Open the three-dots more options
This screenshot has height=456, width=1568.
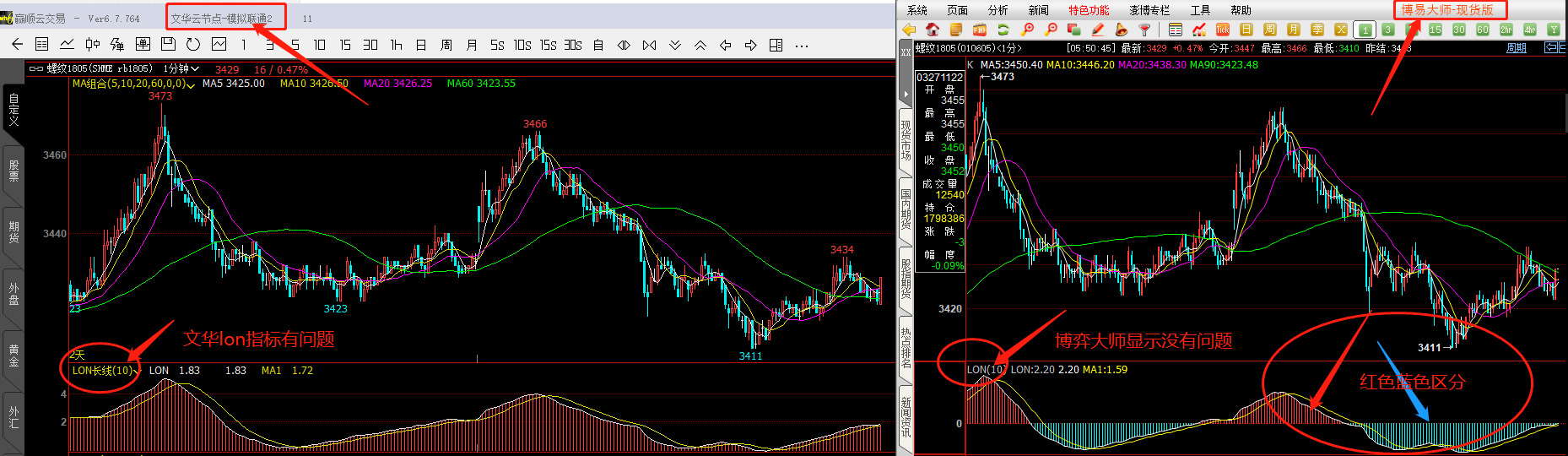[x=802, y=45]
